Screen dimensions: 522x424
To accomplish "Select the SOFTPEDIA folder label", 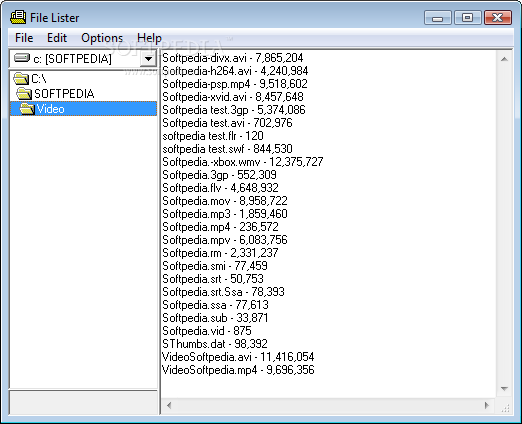I will [64, 94].
